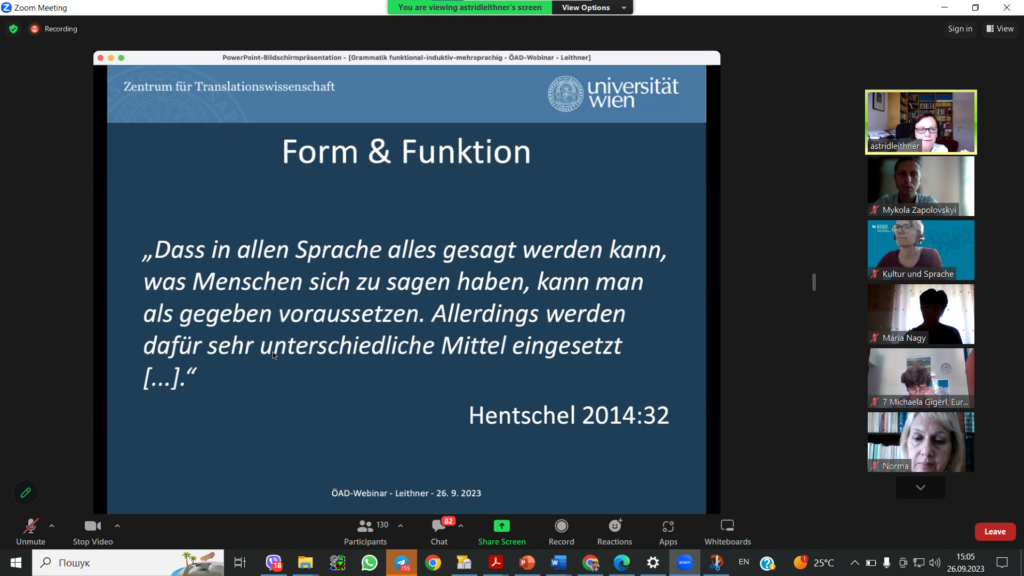Click the shared screen divider handle
This screenshot has height=576, width=1024.
pos(814,282)
